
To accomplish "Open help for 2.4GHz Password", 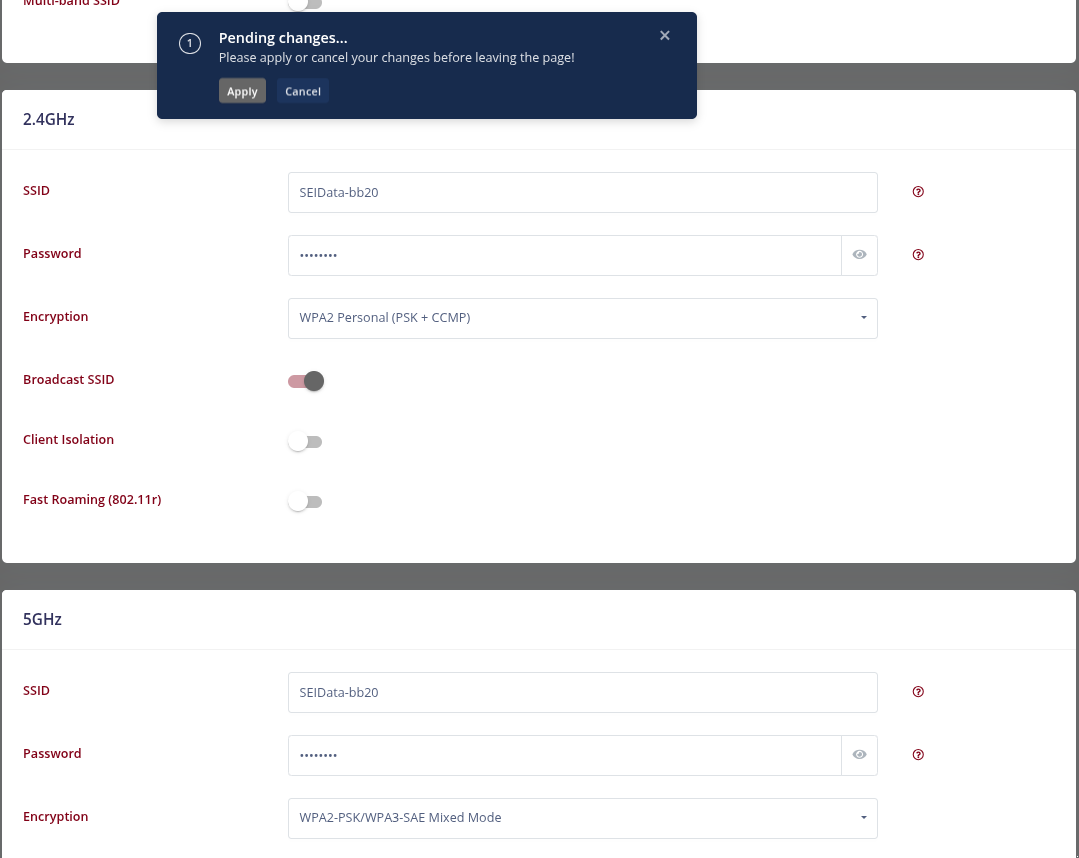I will coord(918,255).
